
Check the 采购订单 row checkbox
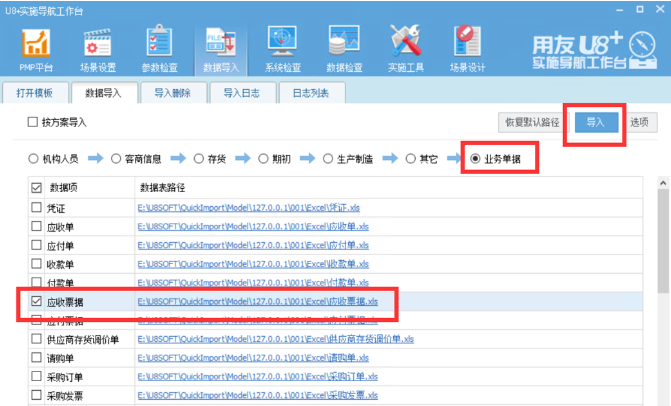click(x=36, y=376)
